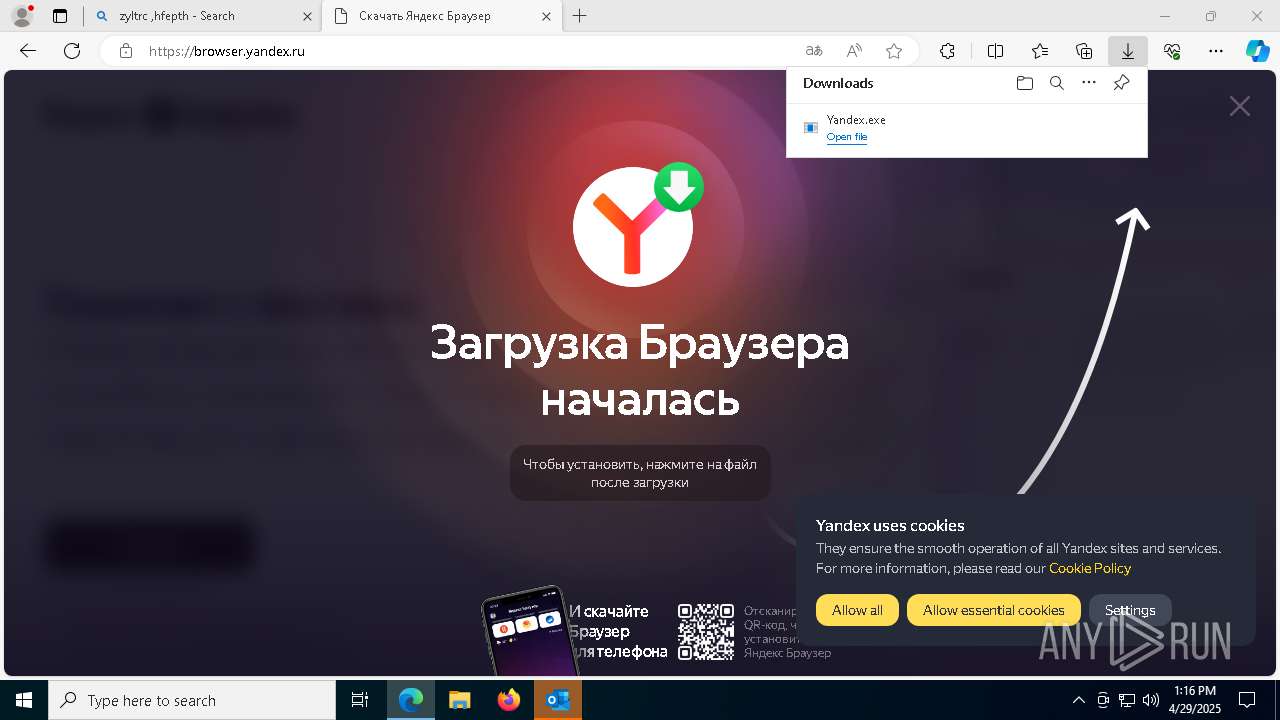Viewport: 1280px width, 720px height.
Task: Open the translate page icon
Action: (814, 51)
